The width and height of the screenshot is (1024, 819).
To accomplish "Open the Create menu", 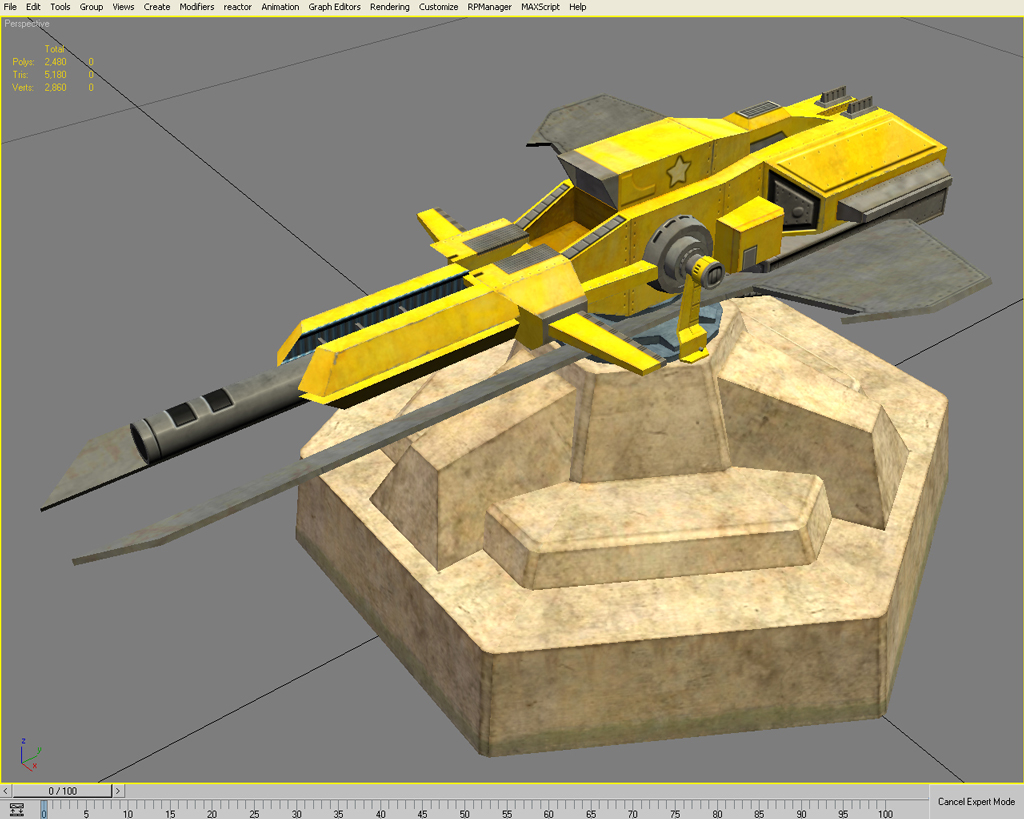I will pos(156,7).
